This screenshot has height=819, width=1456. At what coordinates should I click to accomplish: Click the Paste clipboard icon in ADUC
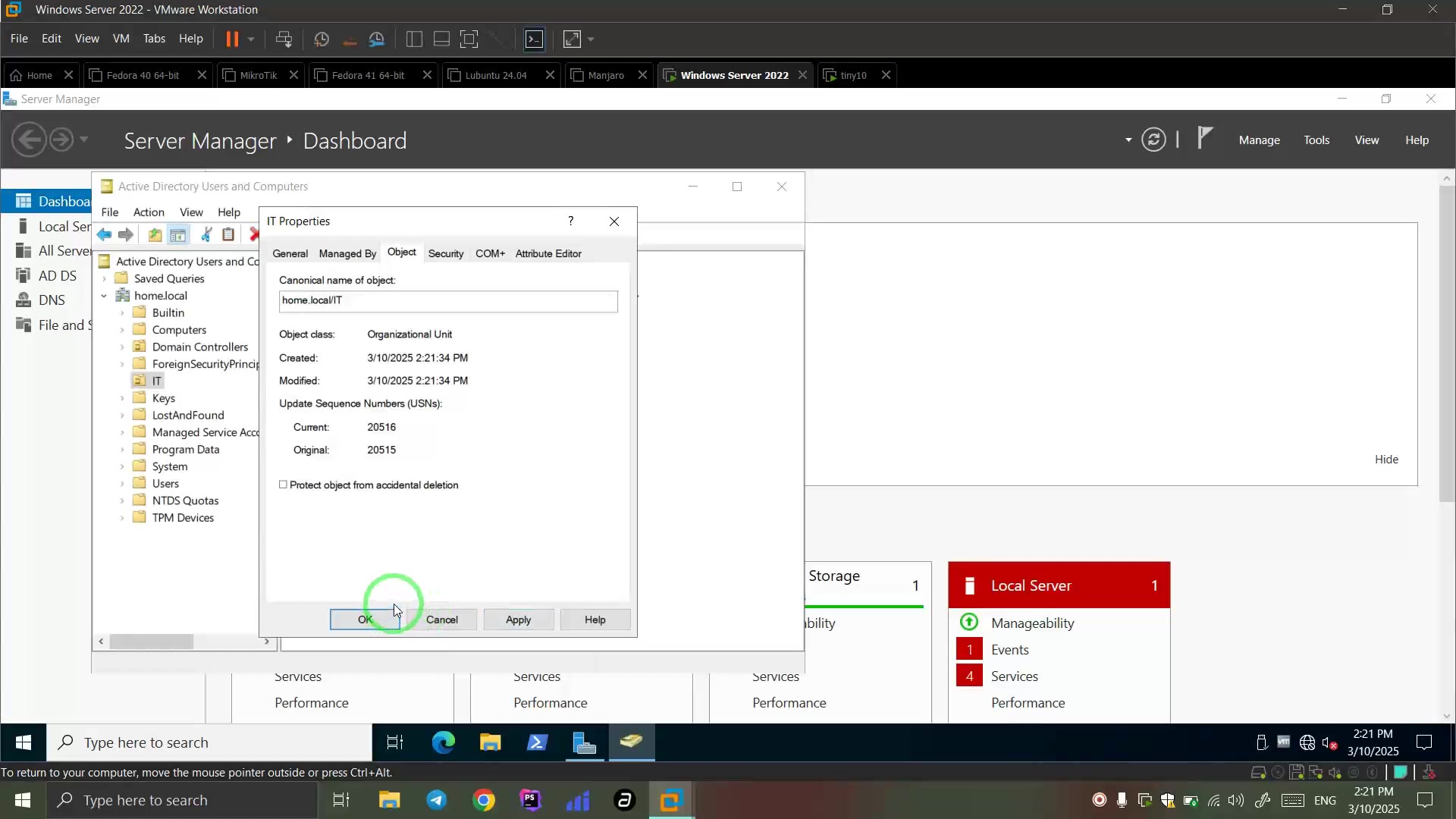pos(228,235)
